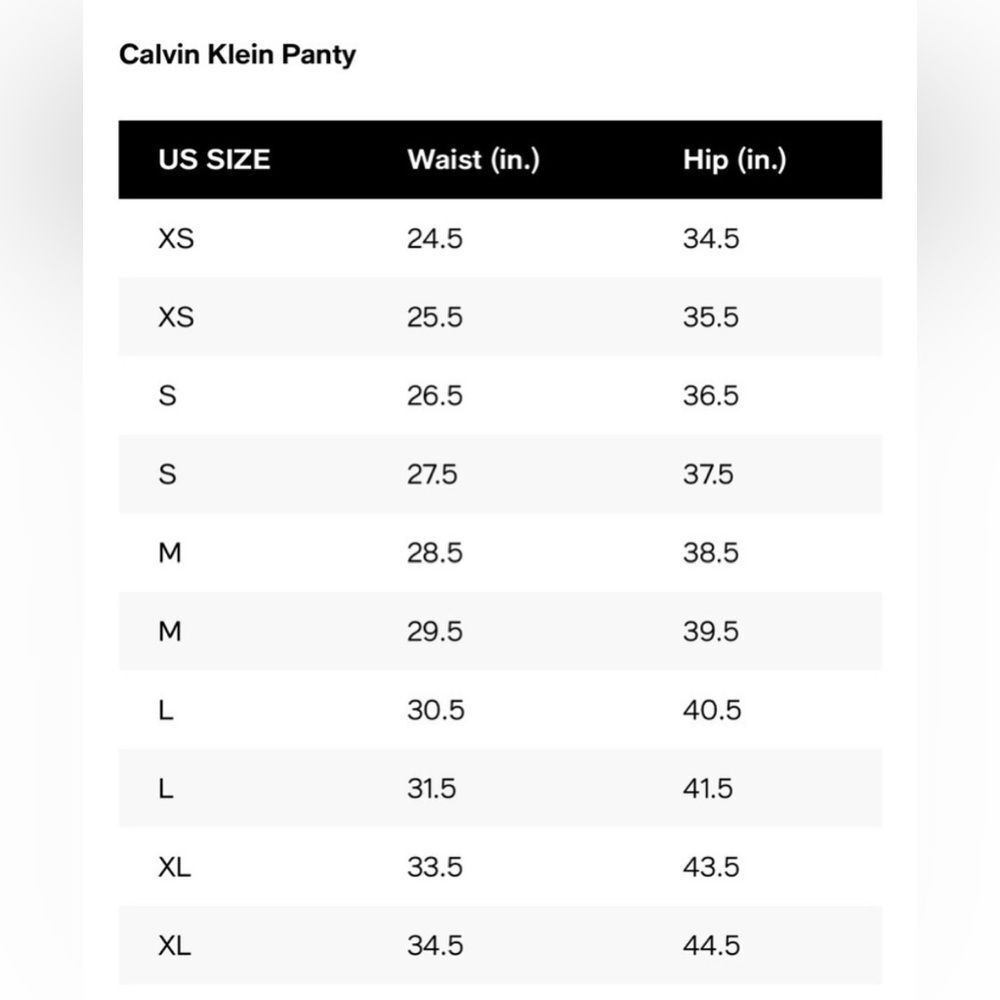Click waist value 24.5 in first XS row
The image size is (1000, 1000).
(x=435, y=239)
